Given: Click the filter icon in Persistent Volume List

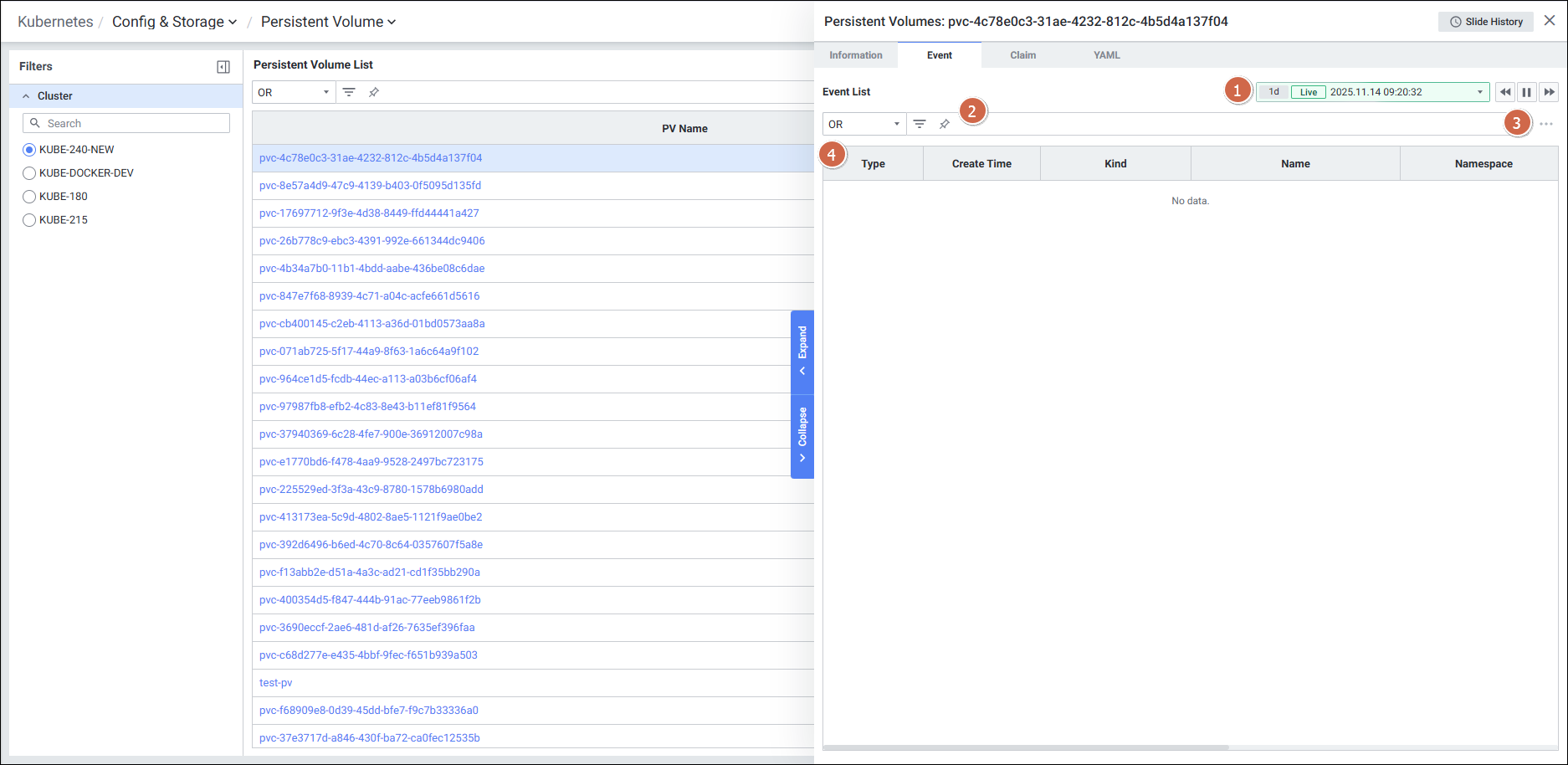Looking at the screenshot, I should tap(349, 92).
